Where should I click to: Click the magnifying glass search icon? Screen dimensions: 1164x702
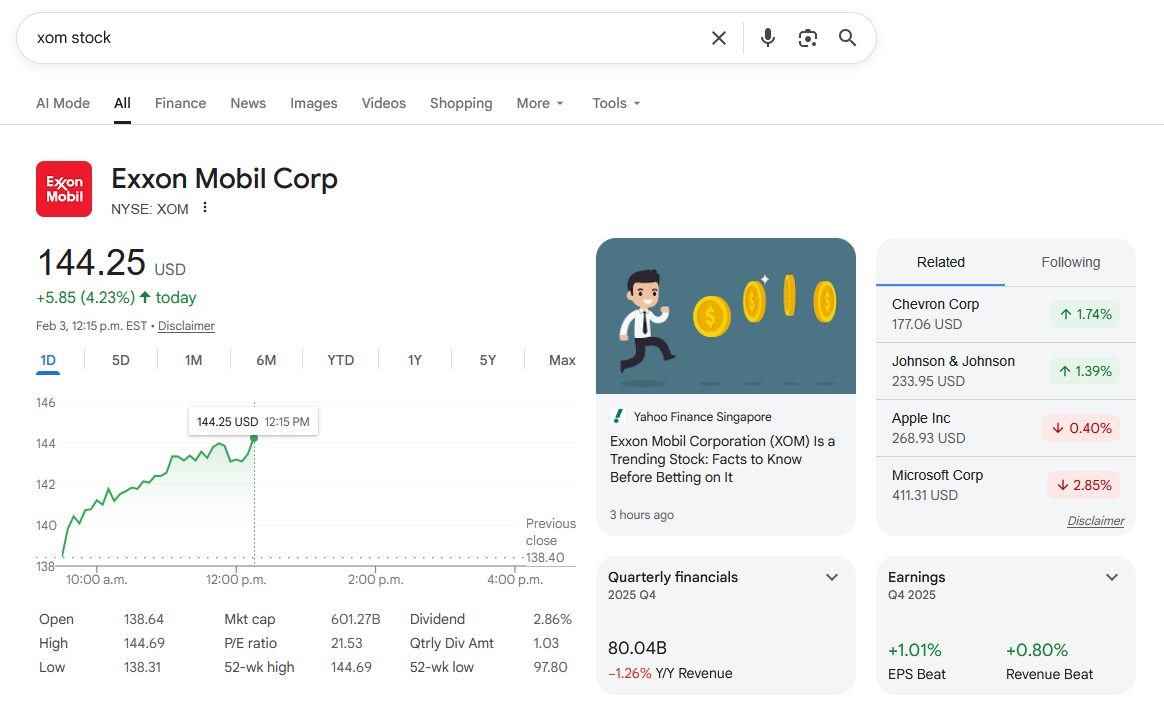(847, 38)
